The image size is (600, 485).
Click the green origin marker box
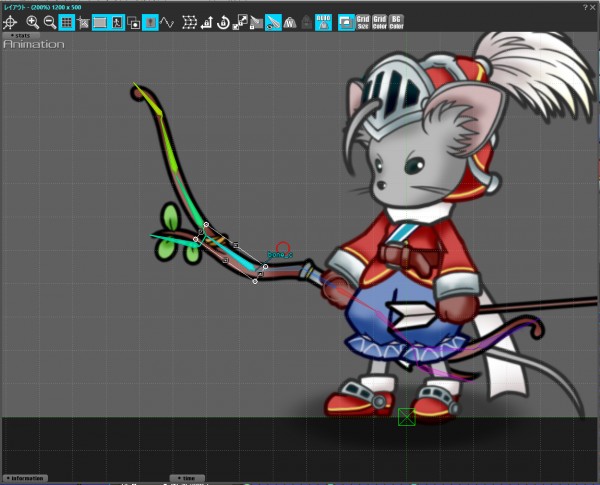coord(406,417)
